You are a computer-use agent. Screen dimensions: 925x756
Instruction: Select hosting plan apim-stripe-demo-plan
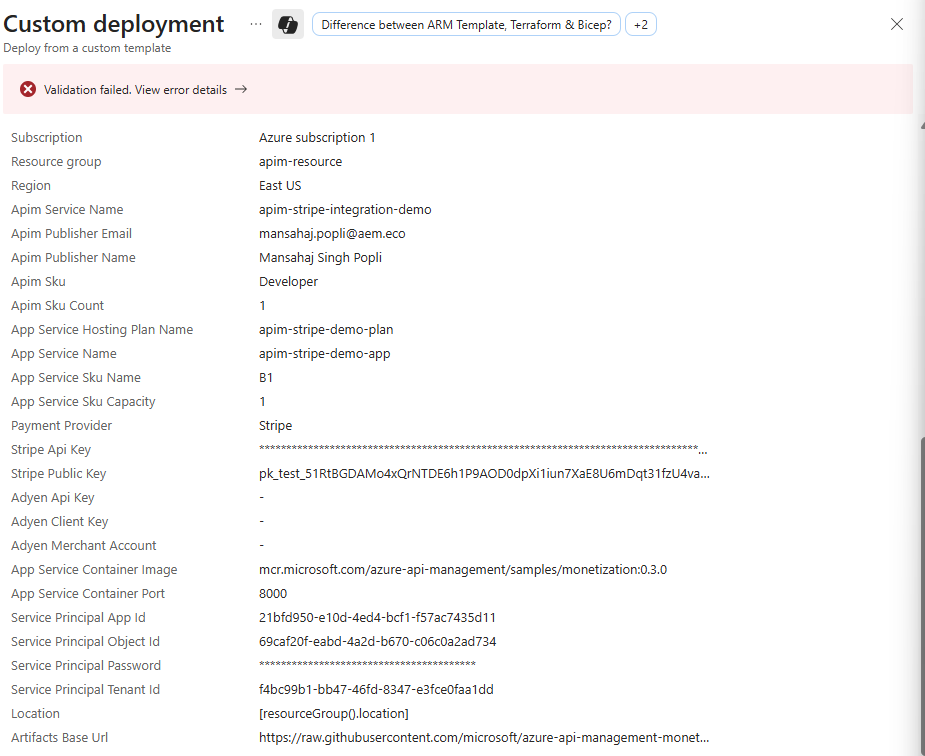pyautogui.click(x=326, y=330)
